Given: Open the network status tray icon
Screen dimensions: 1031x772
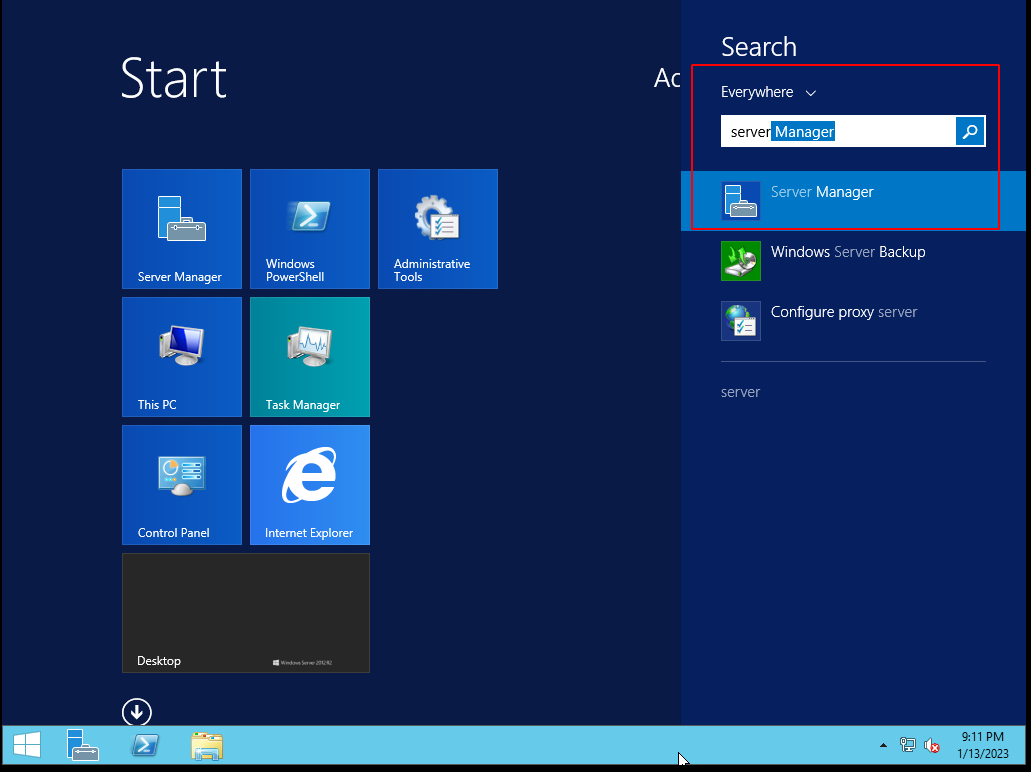Looking at the screenshot, I should click(907, 745).
